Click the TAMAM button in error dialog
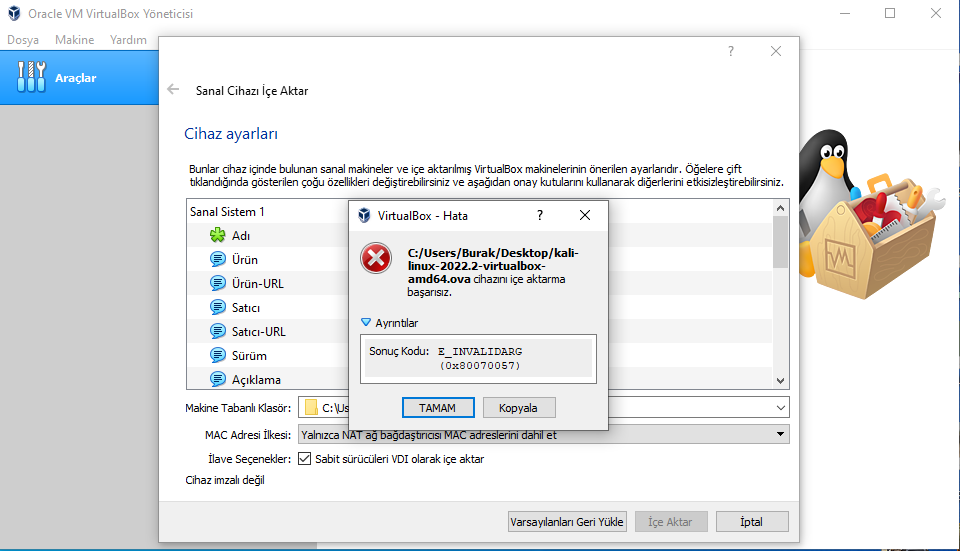 tap(438, 408)
